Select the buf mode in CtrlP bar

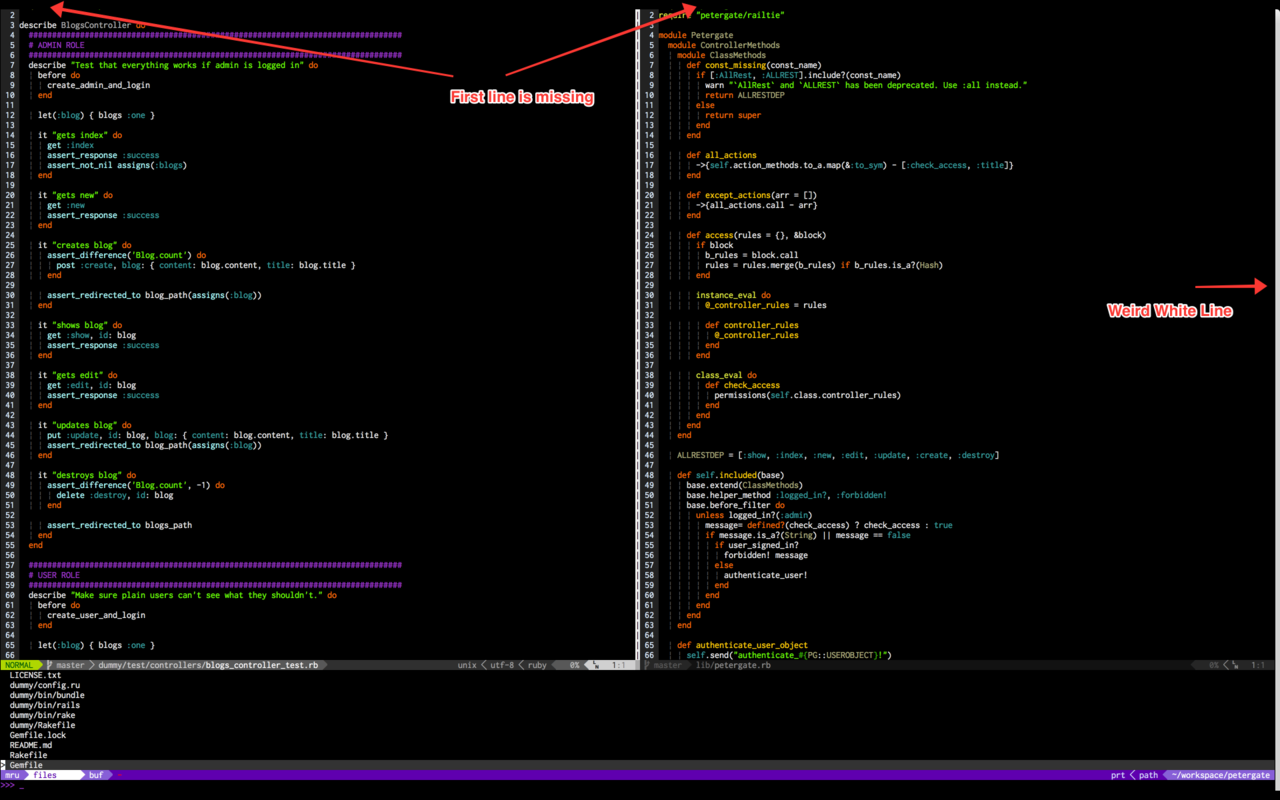[x=96, y=775]
